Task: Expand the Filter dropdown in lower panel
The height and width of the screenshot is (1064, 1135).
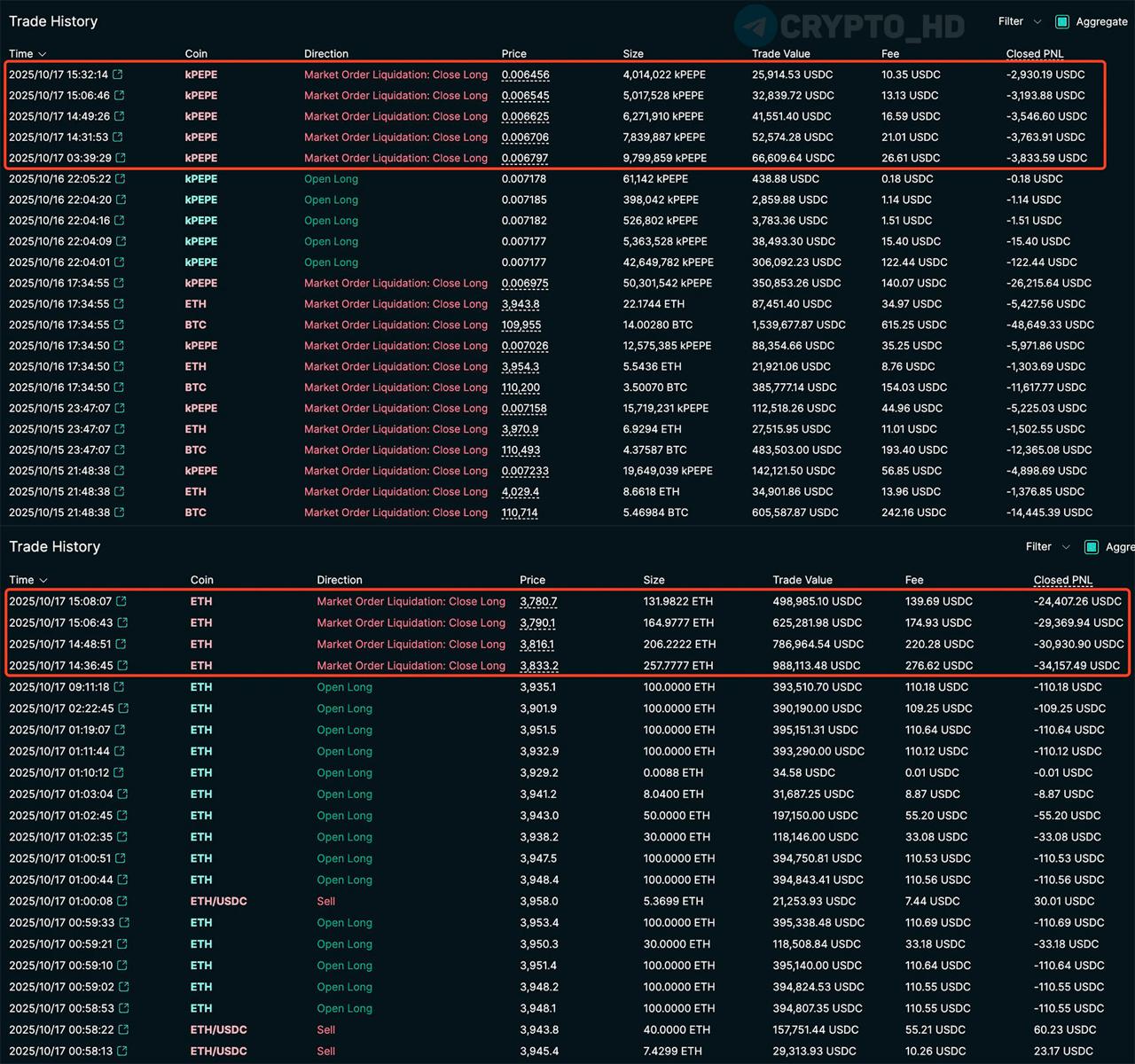Action: click(1048, 547)
